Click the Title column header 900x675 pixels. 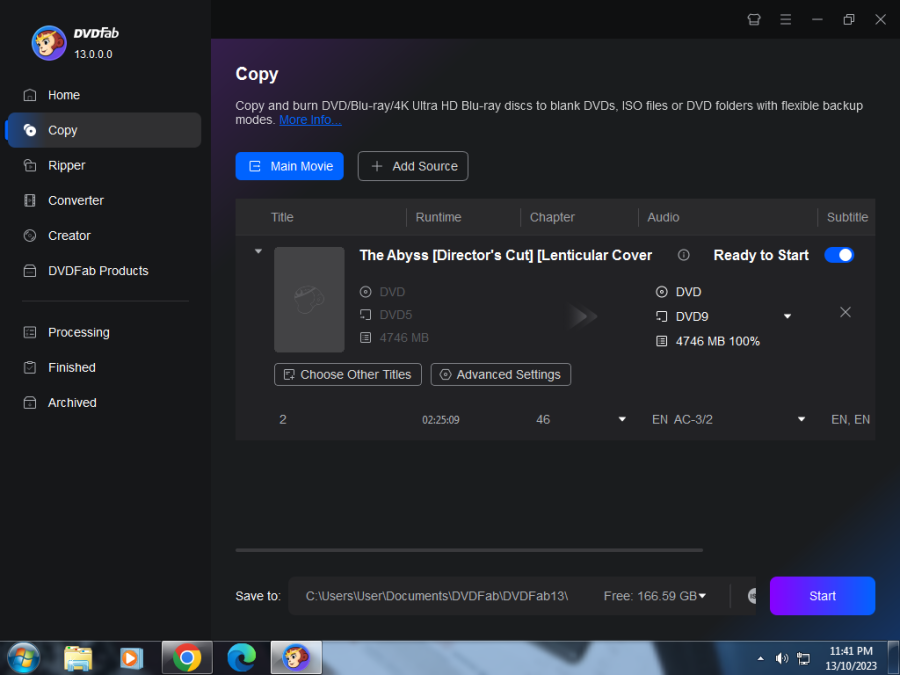point(282,217)
